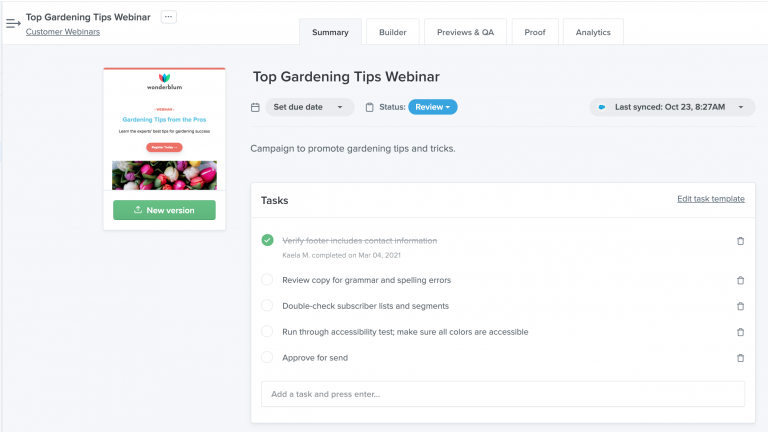Check off 'Double-check subscriber lists and segments'
The width and height of the screenshot is (768, 432).
[x=267, y=306]
